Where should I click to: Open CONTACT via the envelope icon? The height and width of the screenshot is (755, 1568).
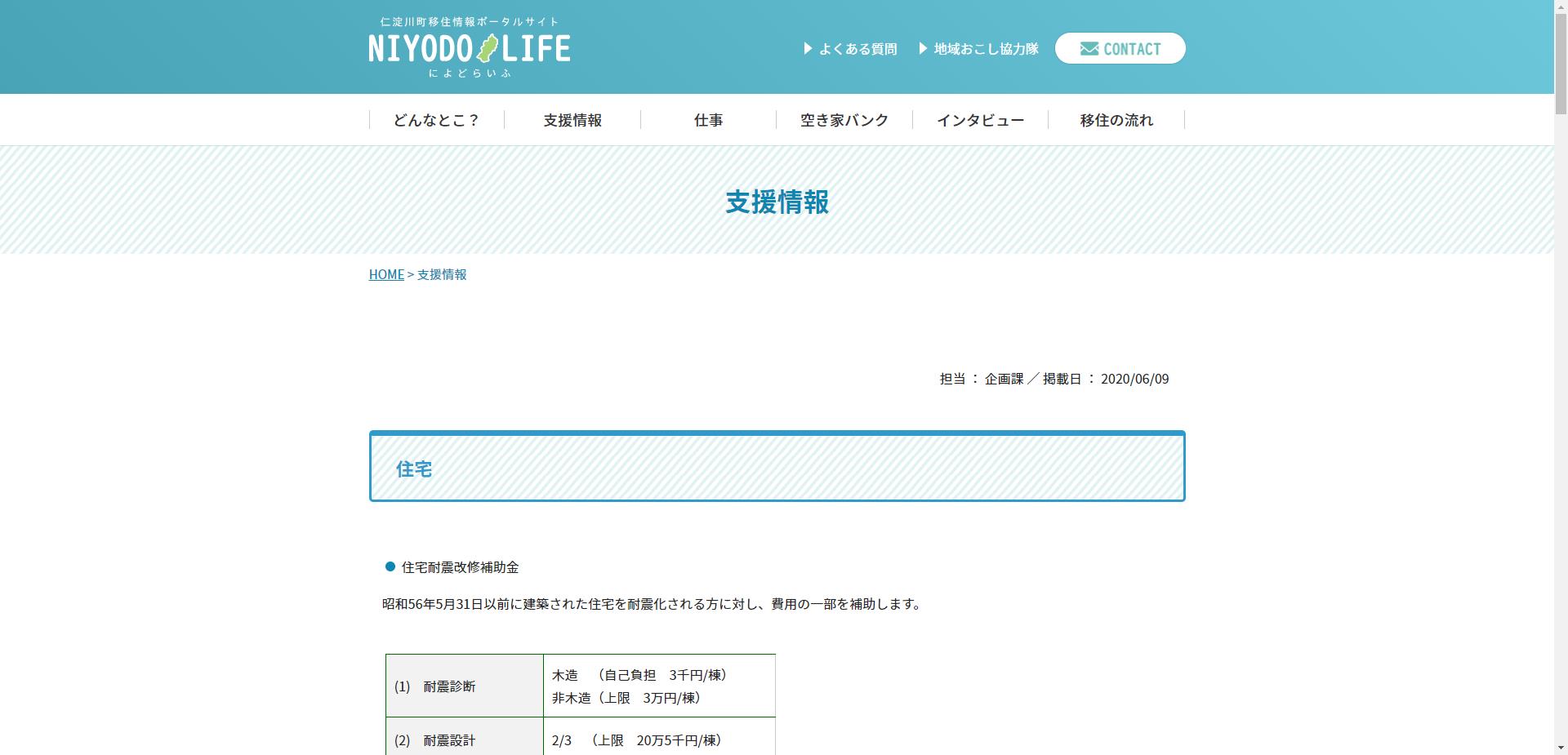coord(1089,48)
